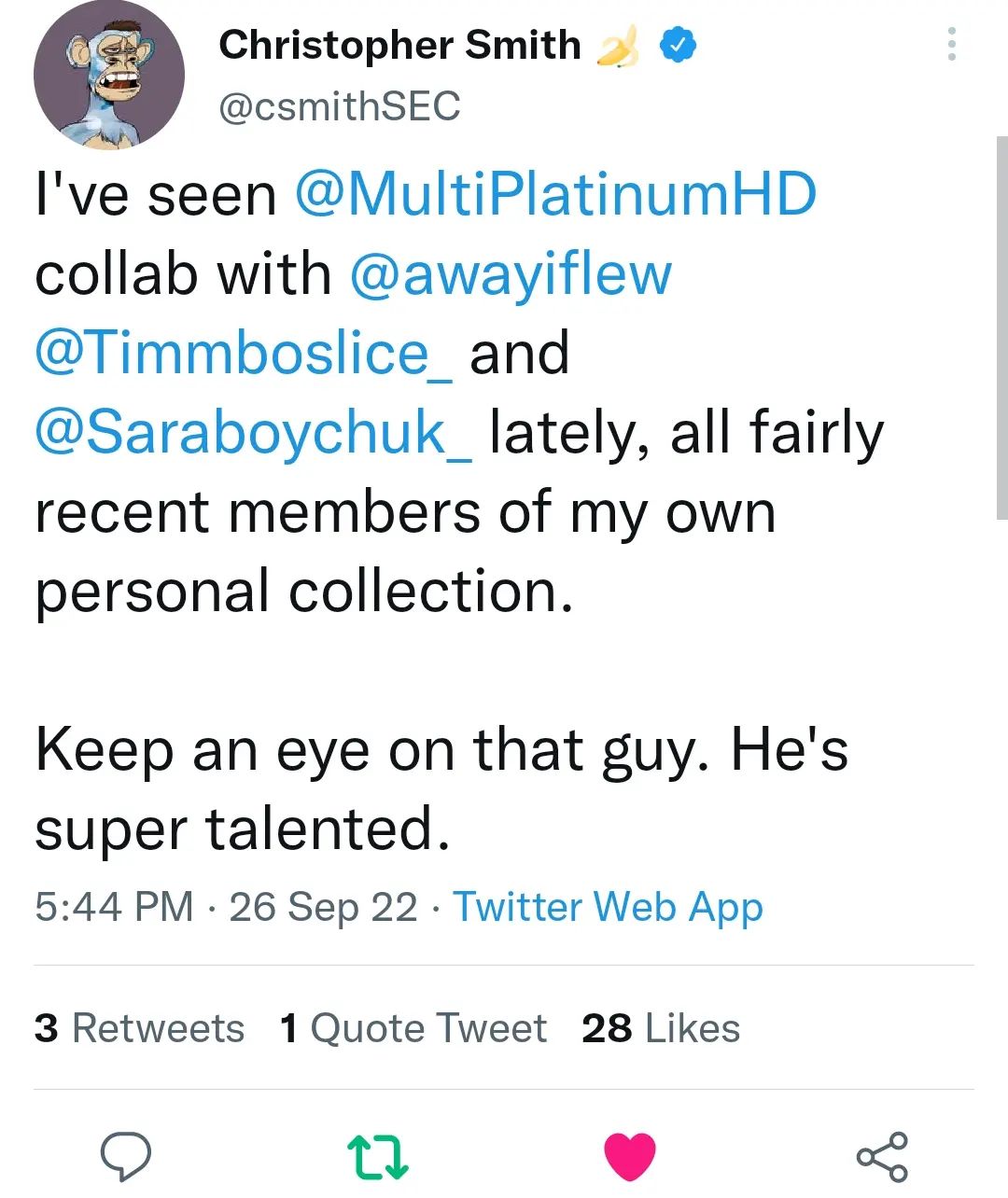Open the share icon
Viewport: 1008px width, 1198px height.
click(882, 1157)
